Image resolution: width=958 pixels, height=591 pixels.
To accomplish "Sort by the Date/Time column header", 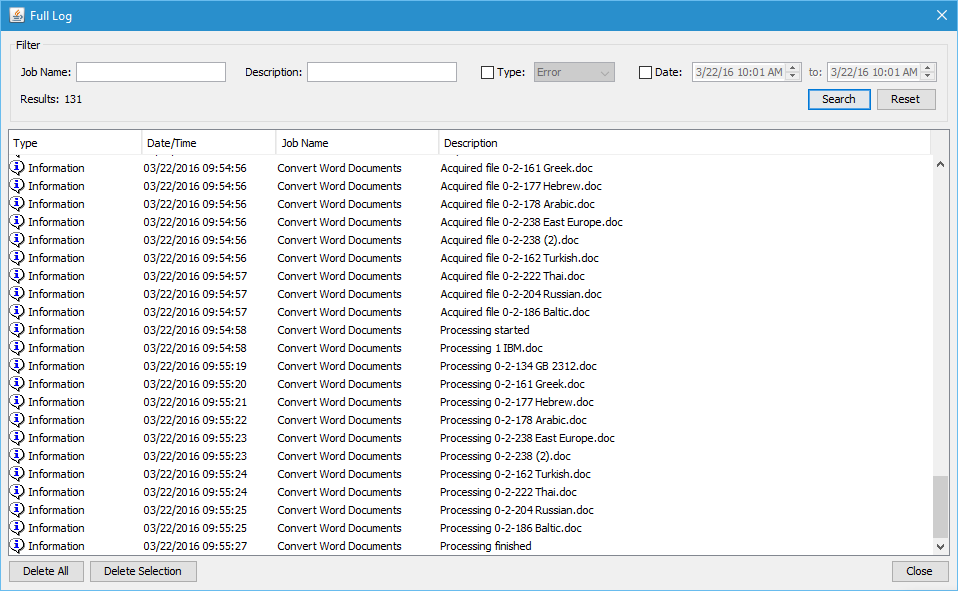I will coord(208,143).
